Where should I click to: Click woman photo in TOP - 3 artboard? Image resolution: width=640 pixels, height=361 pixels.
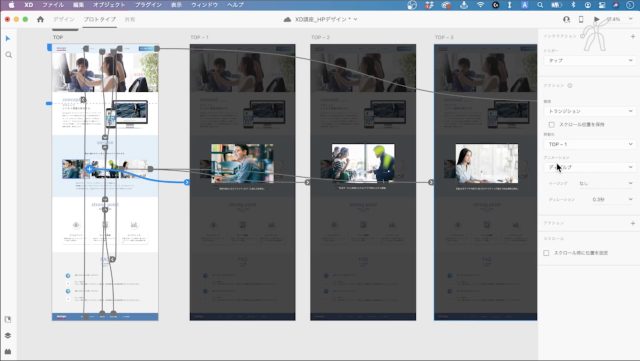pyautogui.click(x=487, y=163)
